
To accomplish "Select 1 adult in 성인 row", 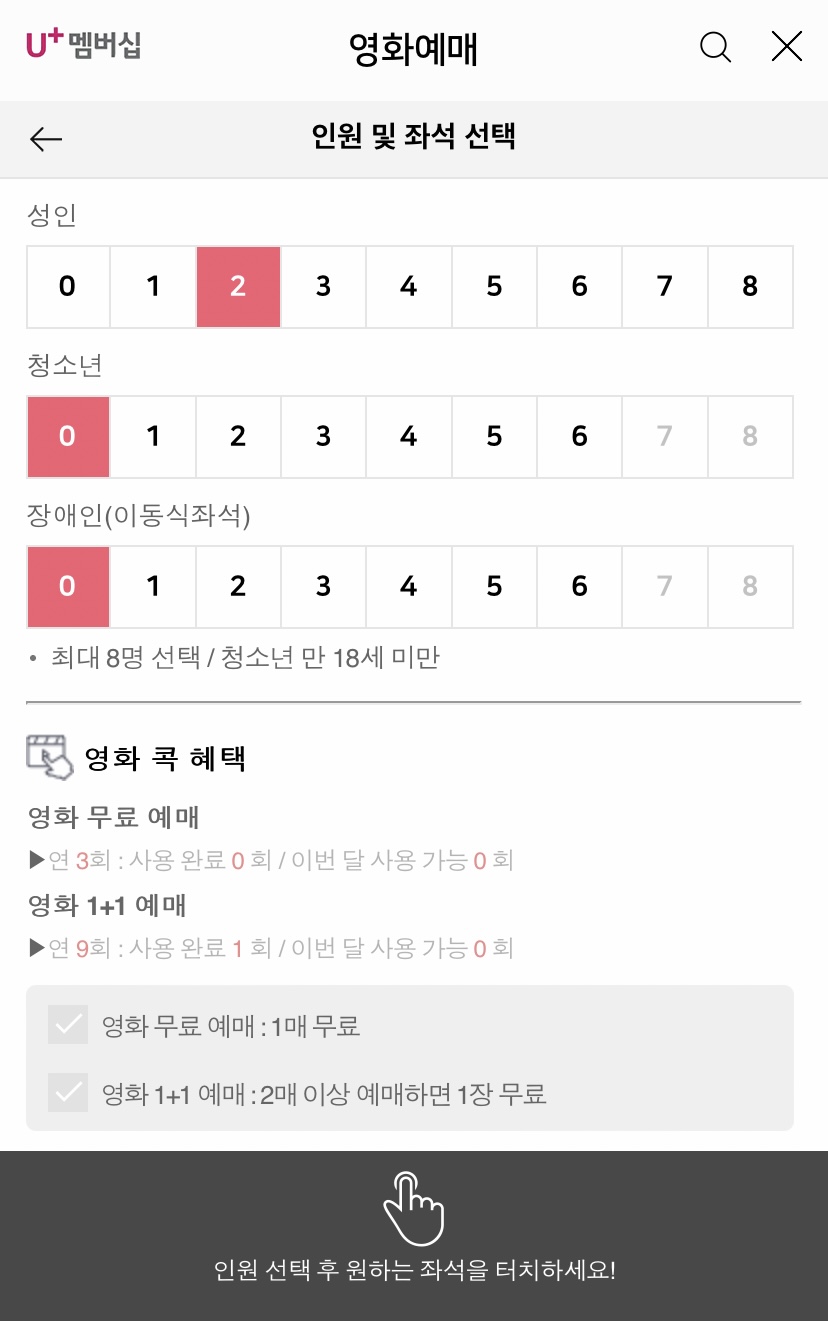I will click(152, 286).
